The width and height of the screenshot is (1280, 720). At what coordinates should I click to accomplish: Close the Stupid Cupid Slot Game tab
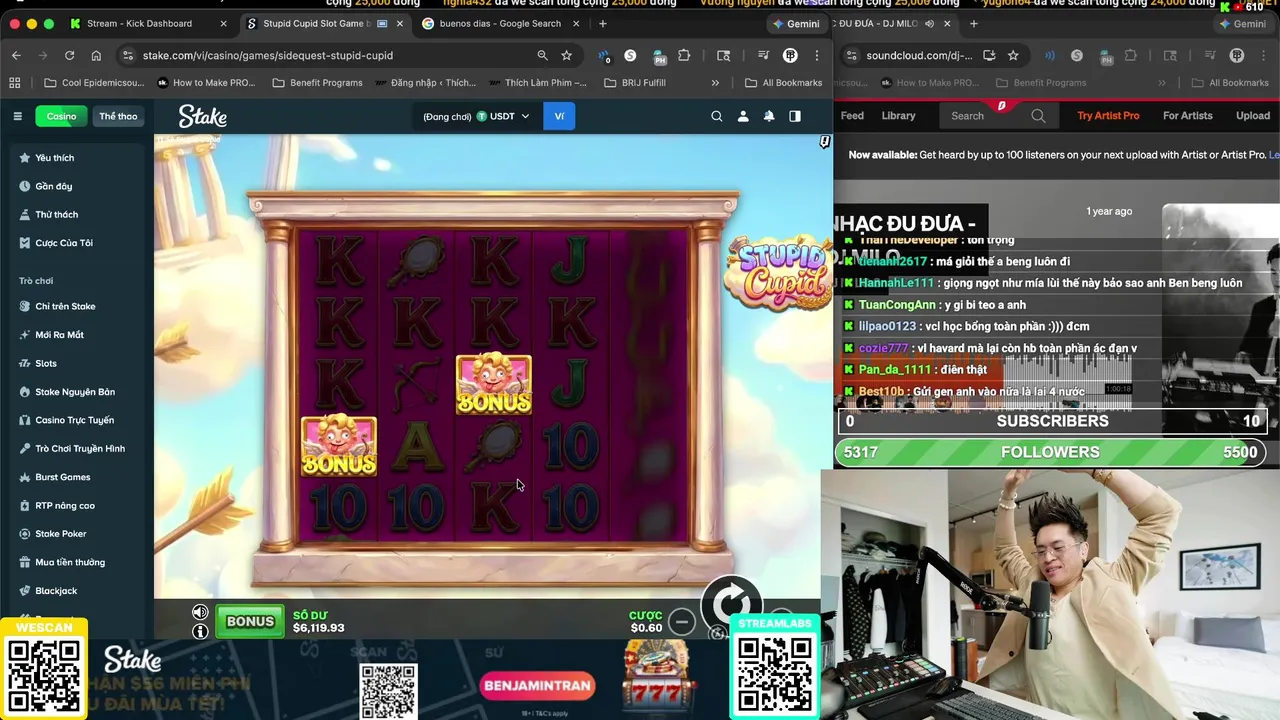(400, 23)
